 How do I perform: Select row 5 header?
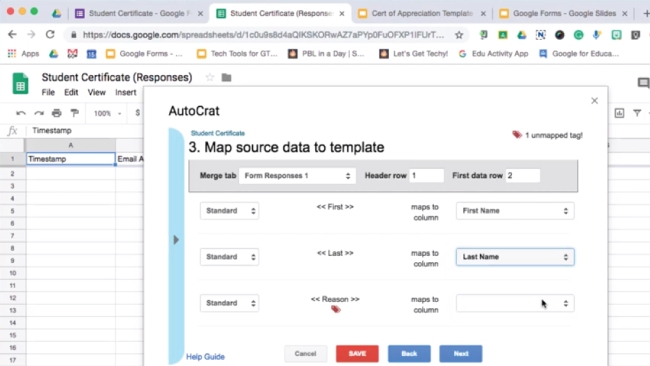click(x=12, y=211)
